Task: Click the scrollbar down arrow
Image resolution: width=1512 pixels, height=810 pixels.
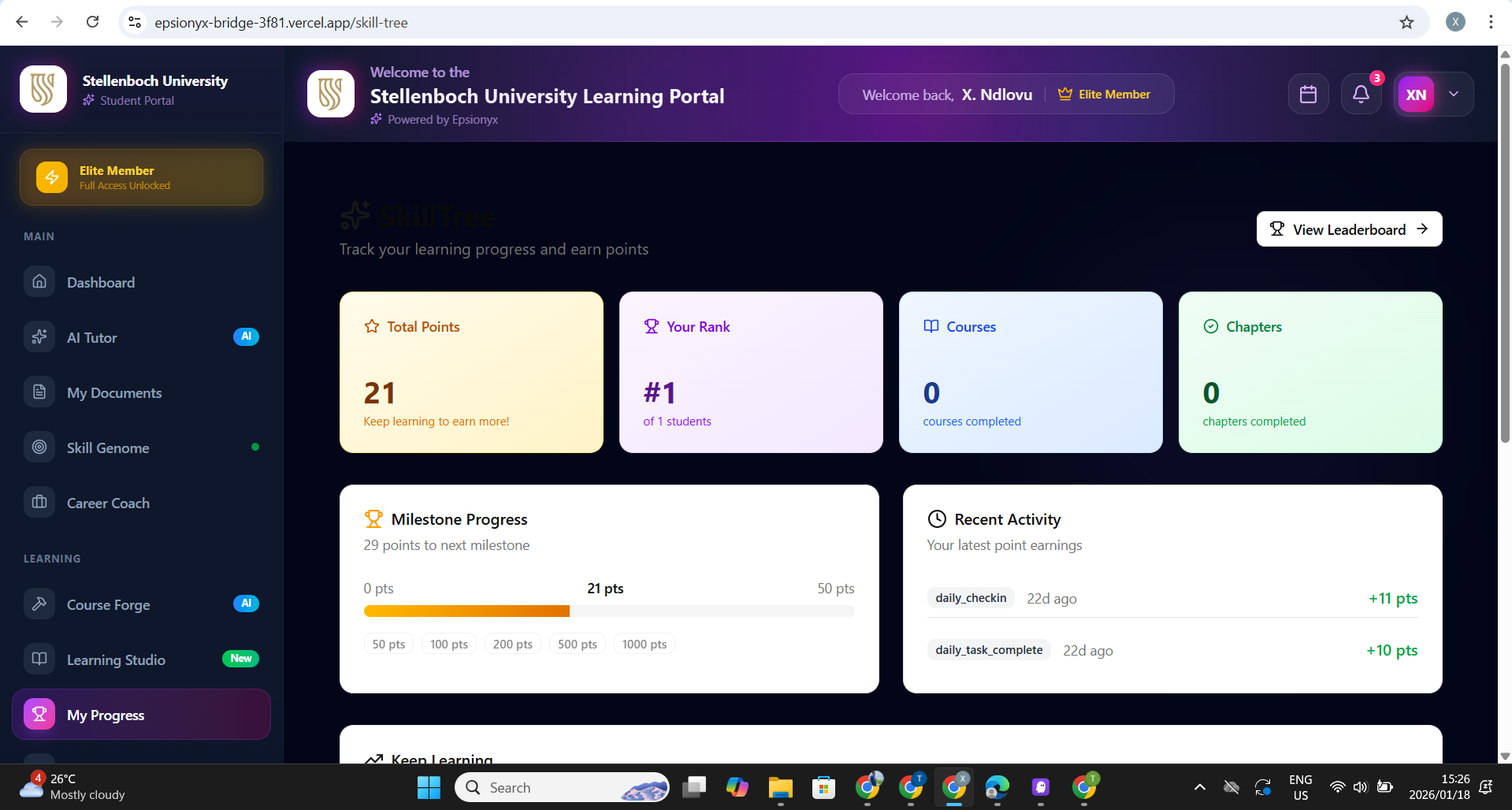Action: (x=1505, y=756)
